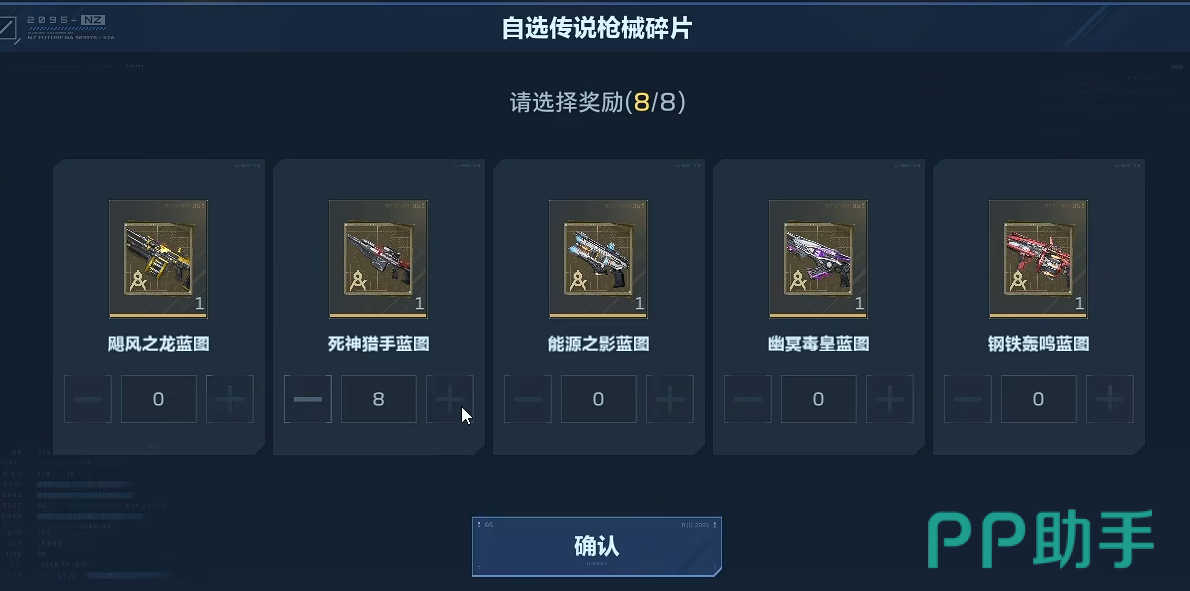Focus the 飓风之龙蓝图 quantity field showing 0
Viewport: 1190px width, 591px height.
[159, 399]
